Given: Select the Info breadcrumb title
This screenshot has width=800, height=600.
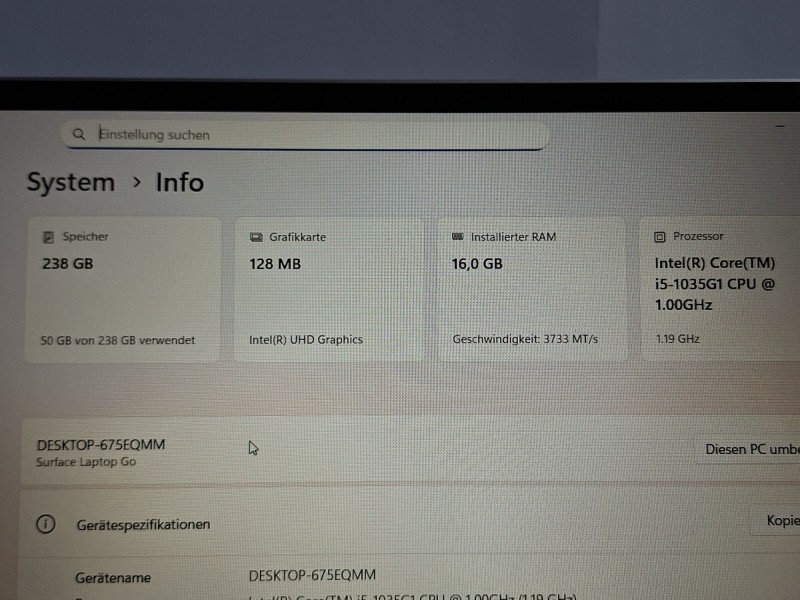Looking at the screenshot, I should (180, 182).
